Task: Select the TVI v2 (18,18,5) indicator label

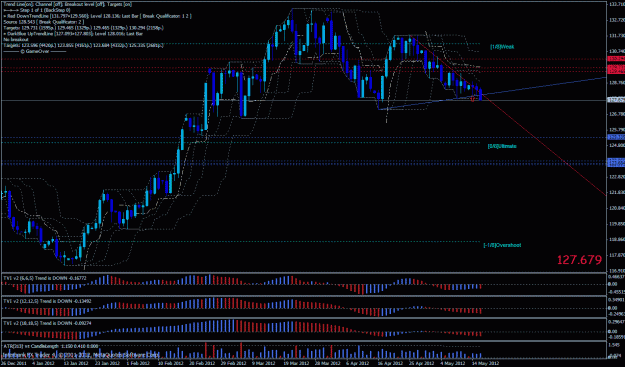Action: click(47, 323)
